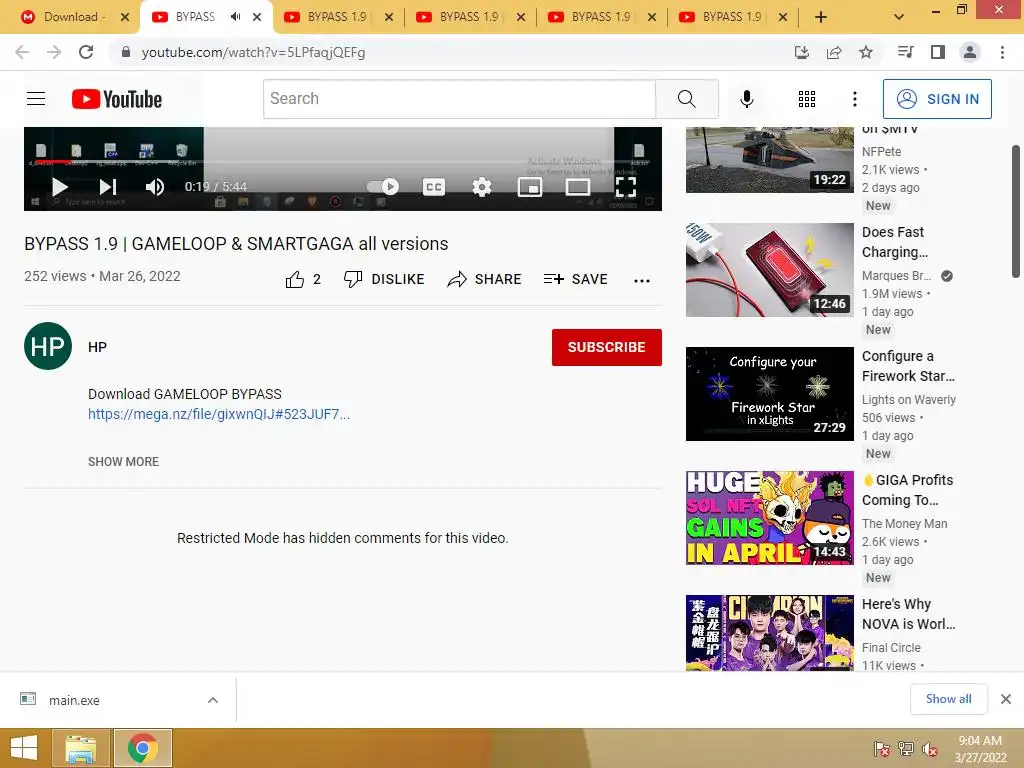
Task: Go forward in browser history
Action: point(54,52)
